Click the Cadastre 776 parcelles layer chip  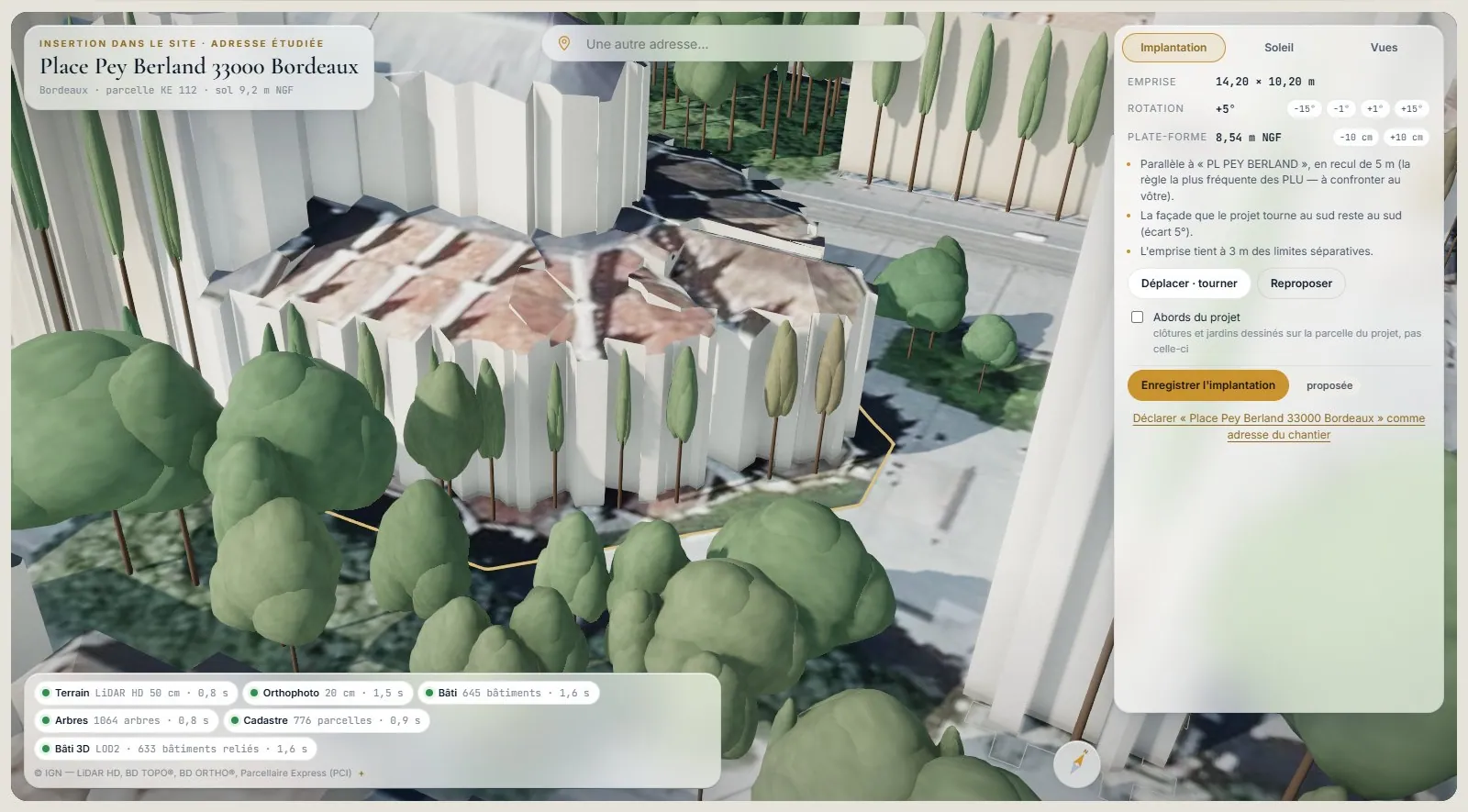point(326,720)
